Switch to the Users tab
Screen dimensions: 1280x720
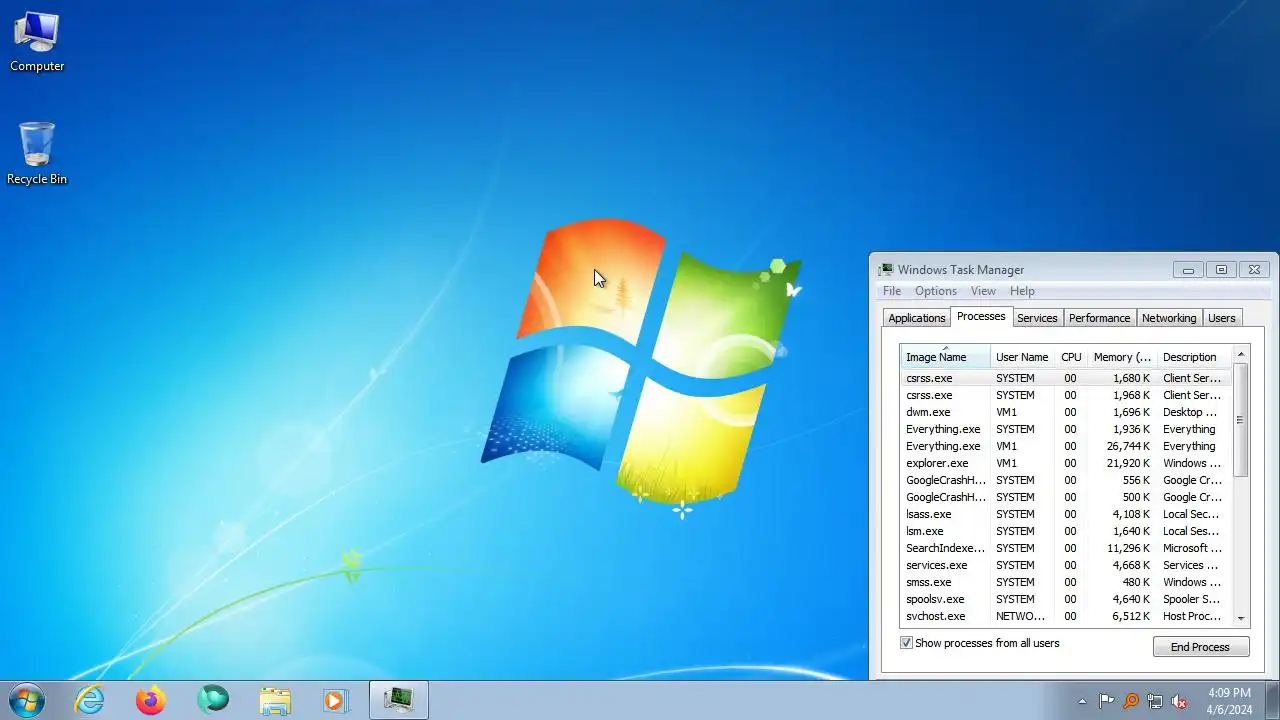[1221, 318]
